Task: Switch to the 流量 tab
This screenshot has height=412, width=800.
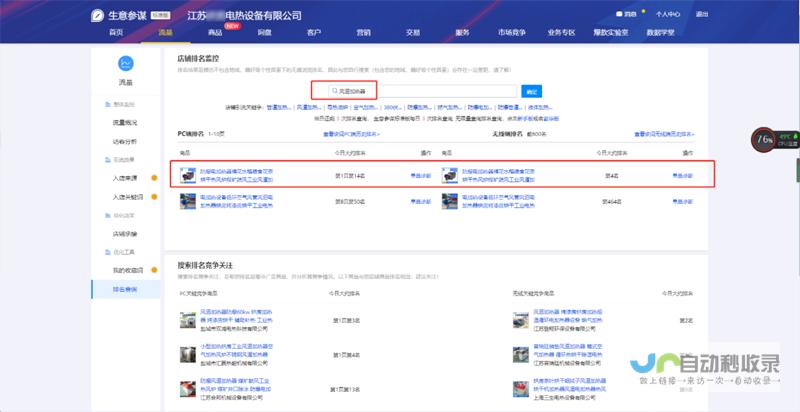Action: [x=166, y=33]
